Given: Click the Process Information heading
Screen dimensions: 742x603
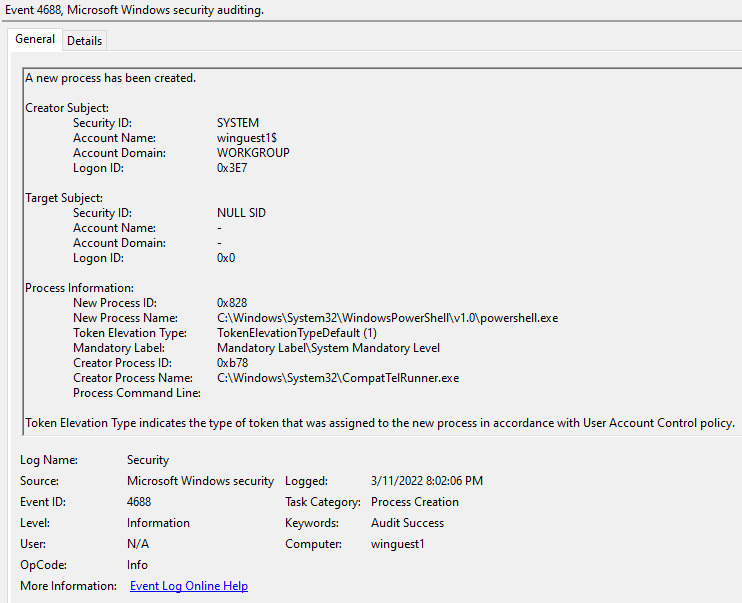Looking at the screenshot, I should click(x=80, y=288).
